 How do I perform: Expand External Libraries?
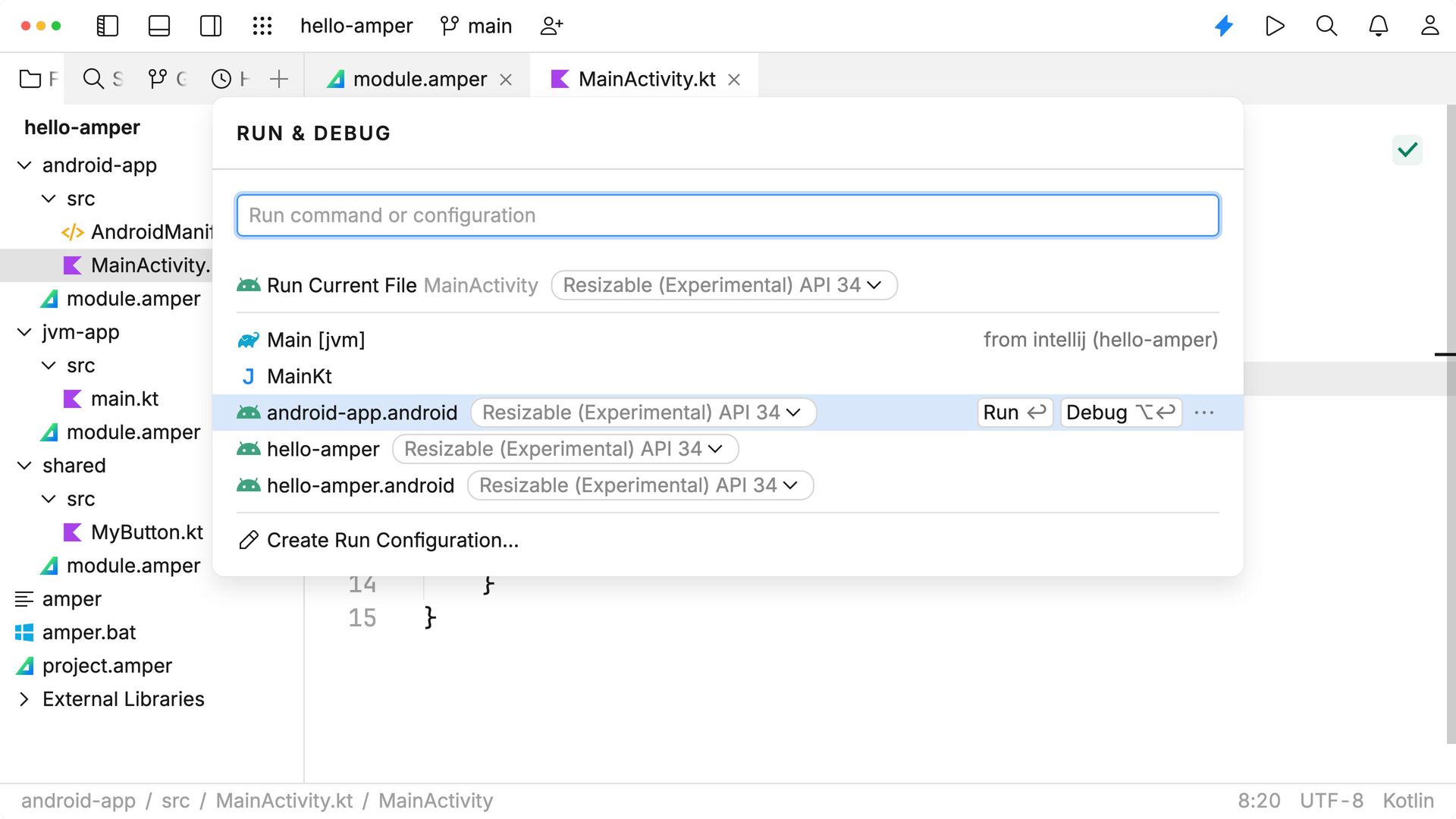click(x=24, y=699)
